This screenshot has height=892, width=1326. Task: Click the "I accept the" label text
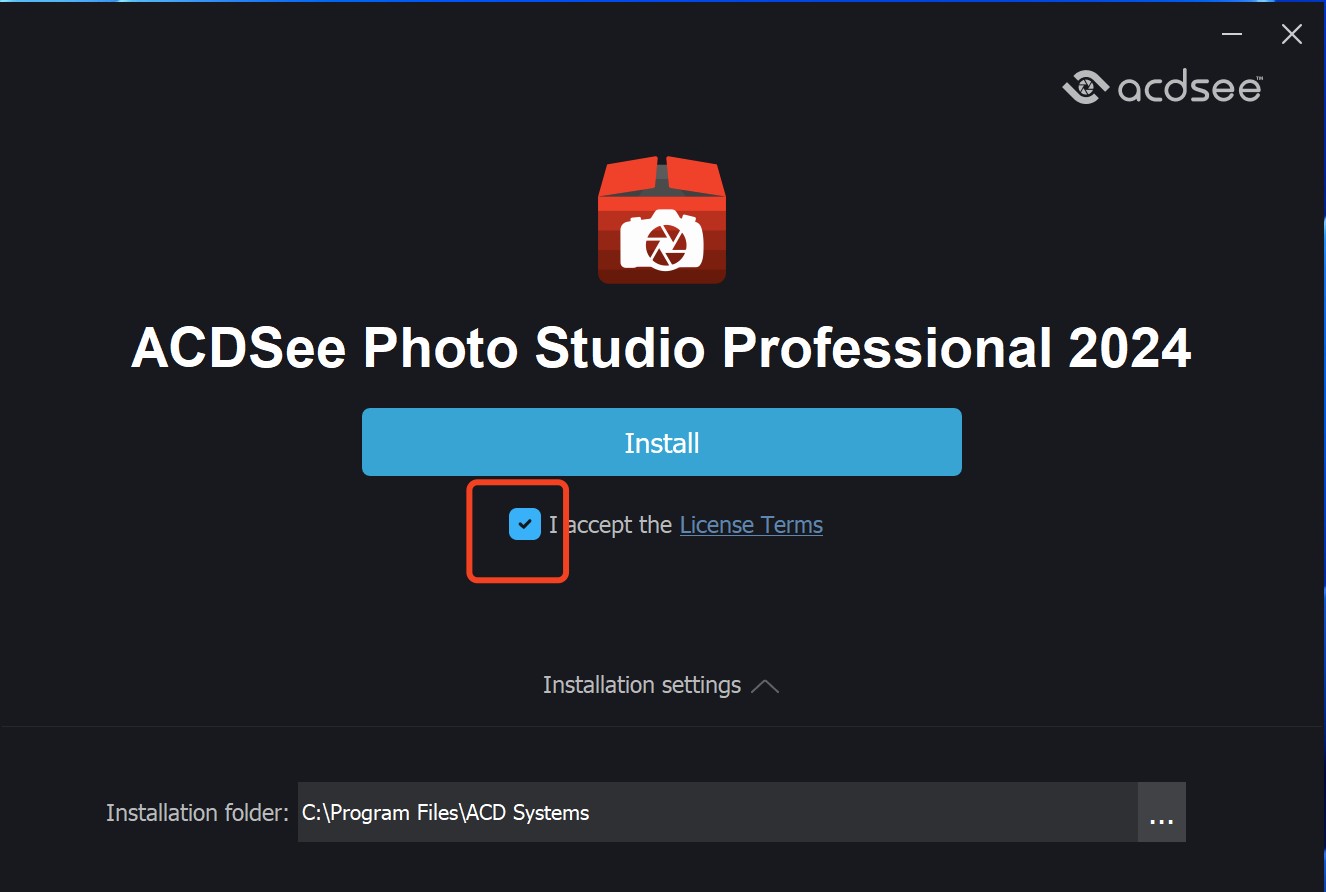point(612,525)
